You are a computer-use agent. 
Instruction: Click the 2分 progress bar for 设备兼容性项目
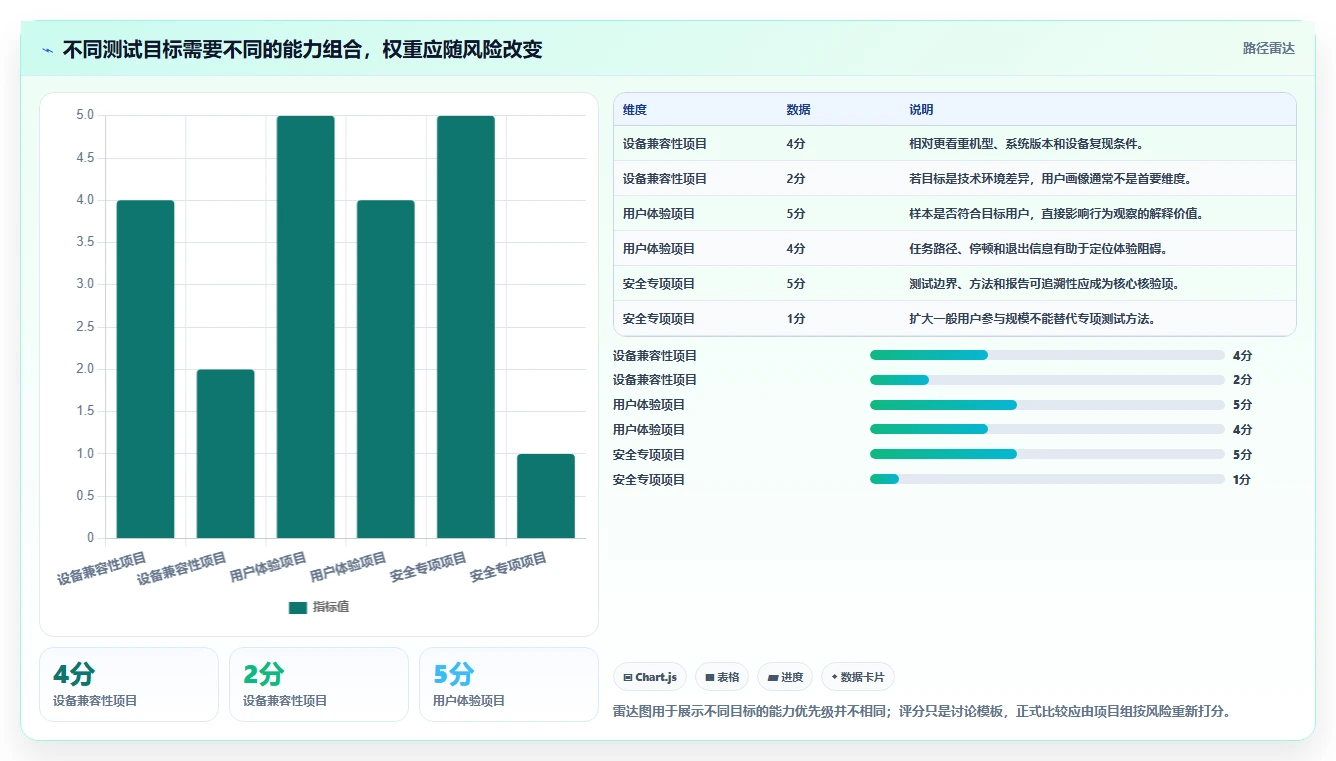[1047, 380]
